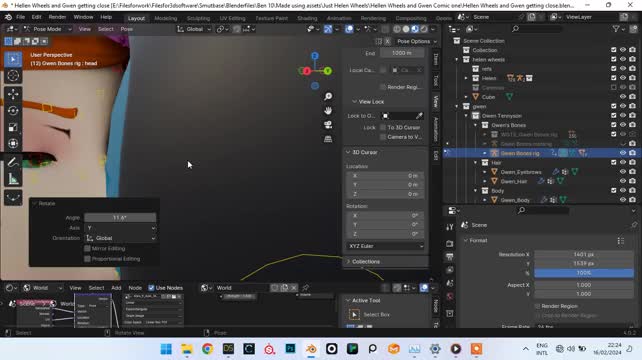Switch perspective/orthographic grid icon

pyautogui.click(x=328, y=139)
